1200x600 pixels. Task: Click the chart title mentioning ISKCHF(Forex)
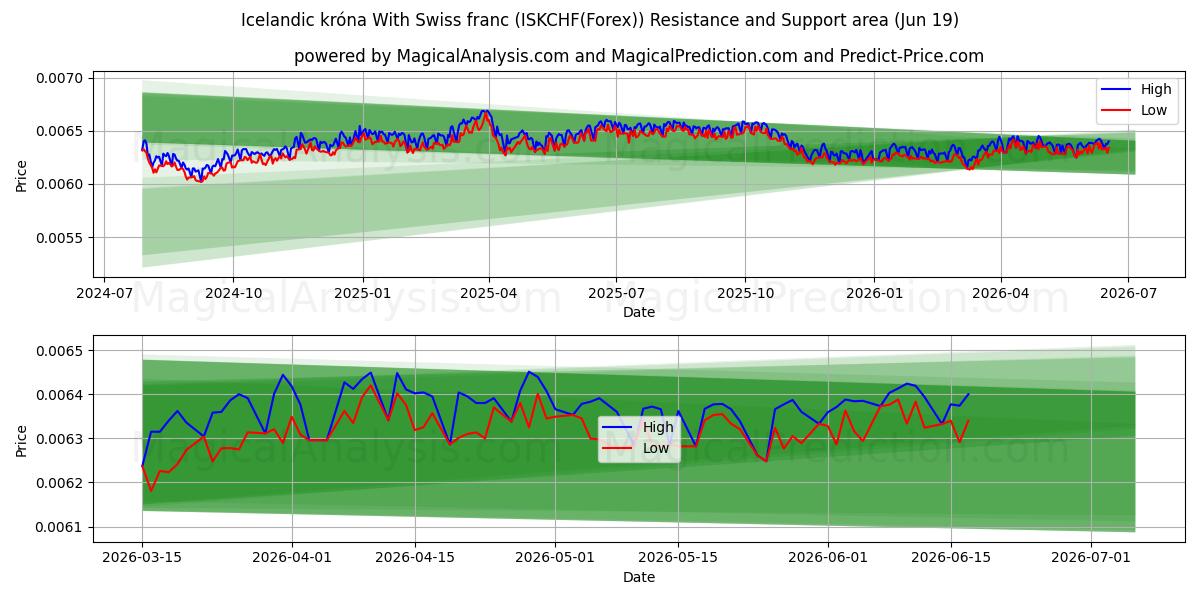[x=600, y=20]
